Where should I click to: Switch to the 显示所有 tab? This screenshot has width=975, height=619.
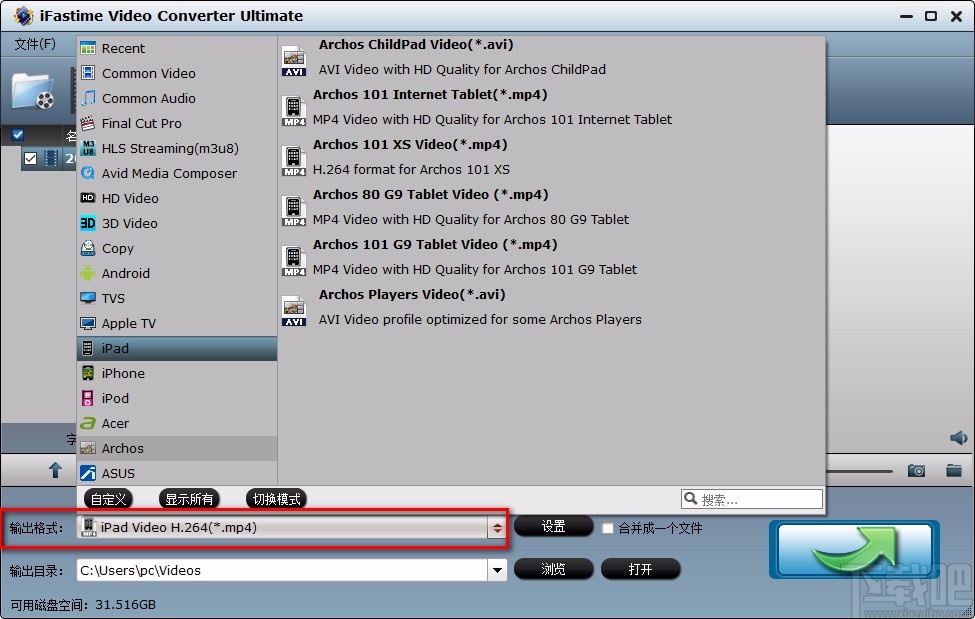coord(189,498)
